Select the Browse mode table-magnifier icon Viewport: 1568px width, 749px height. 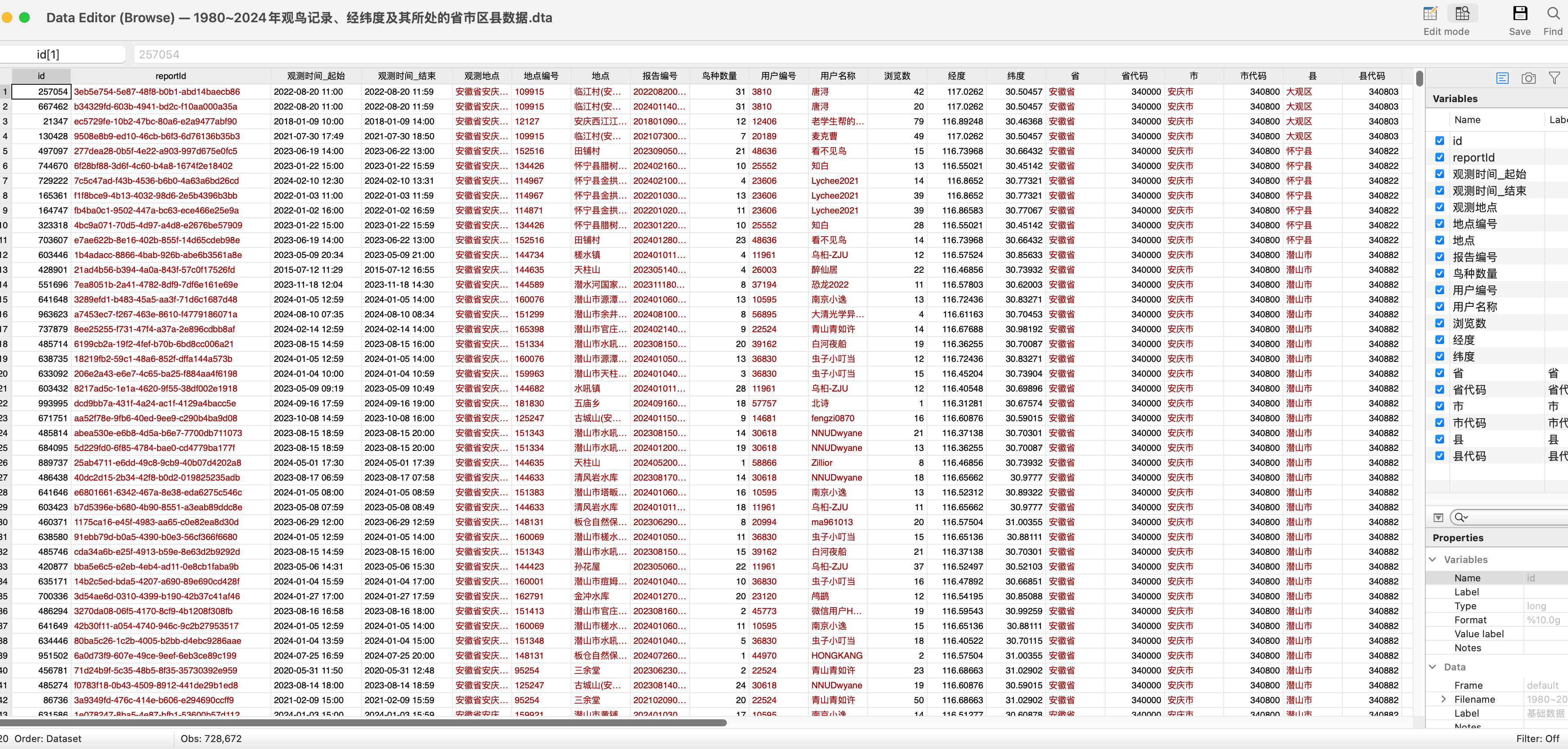1462,14
